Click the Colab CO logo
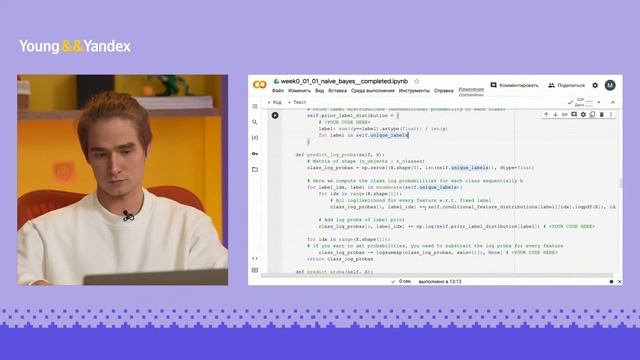640x360 pixels. pyautogui.click(x=260, y=84)
